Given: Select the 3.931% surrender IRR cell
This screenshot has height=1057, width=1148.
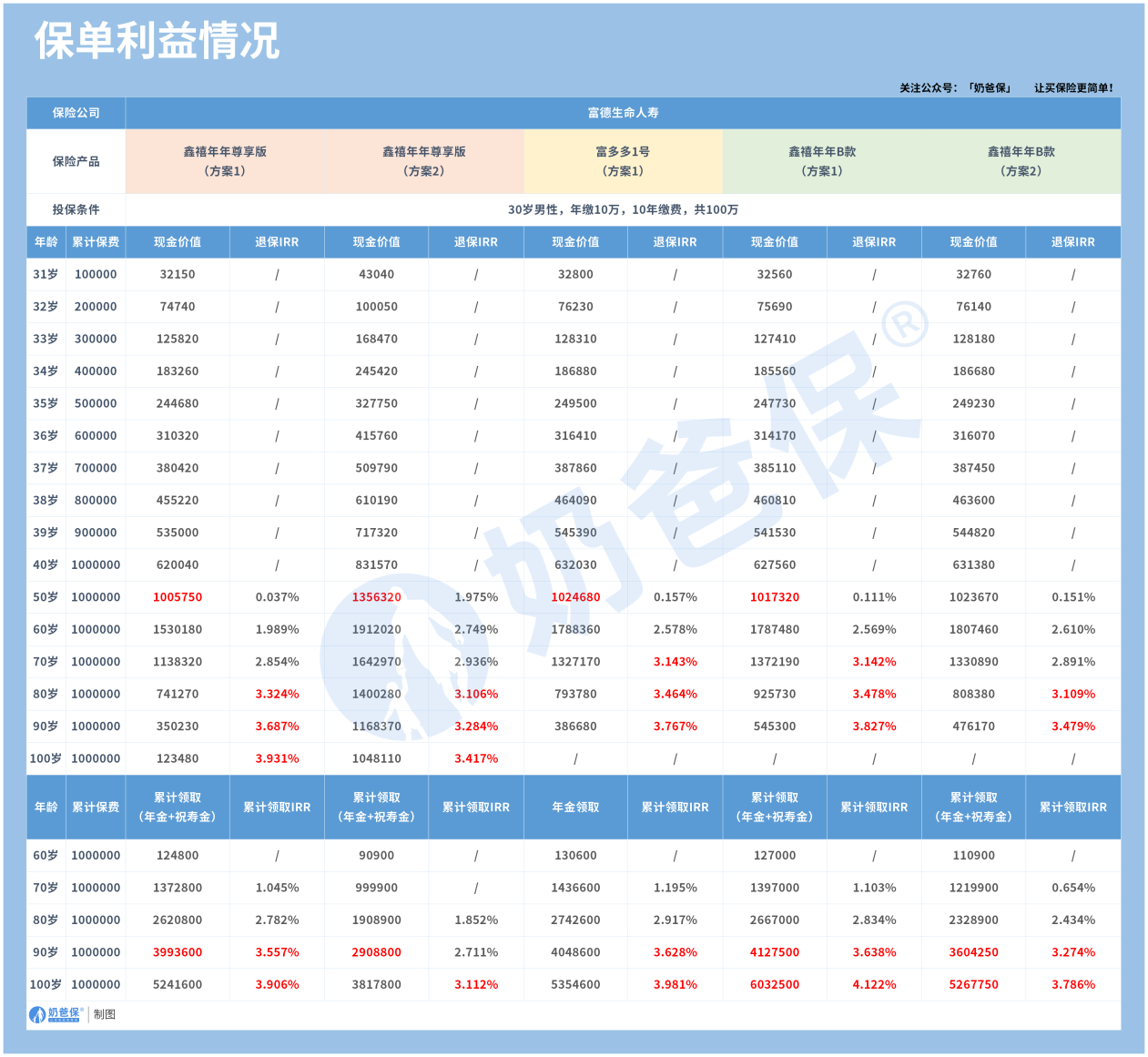Looking at the screenshot, I should [x=277, y=758].
